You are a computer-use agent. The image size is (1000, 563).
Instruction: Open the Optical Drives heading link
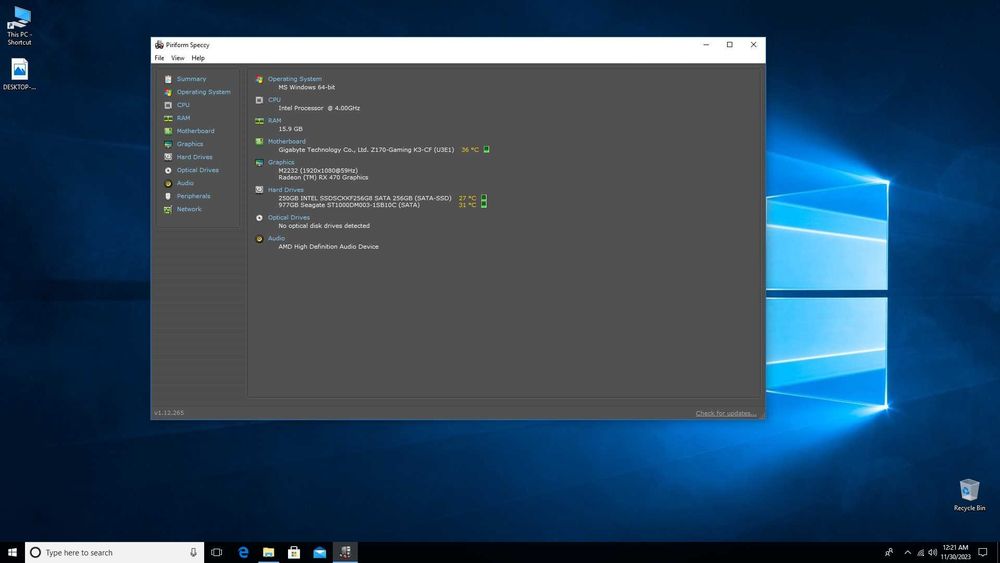tap(289, 217)
